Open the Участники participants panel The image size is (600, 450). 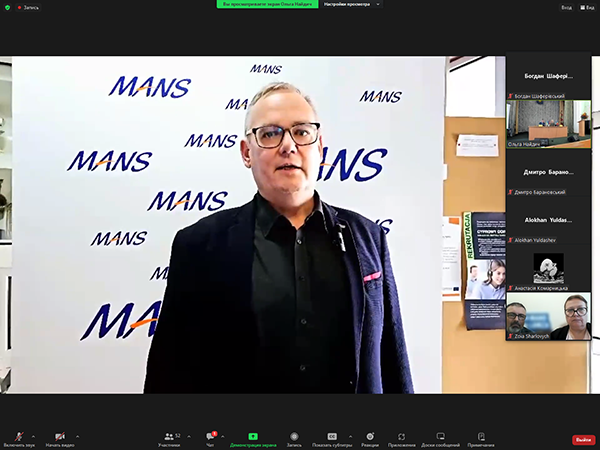[169, 439]
